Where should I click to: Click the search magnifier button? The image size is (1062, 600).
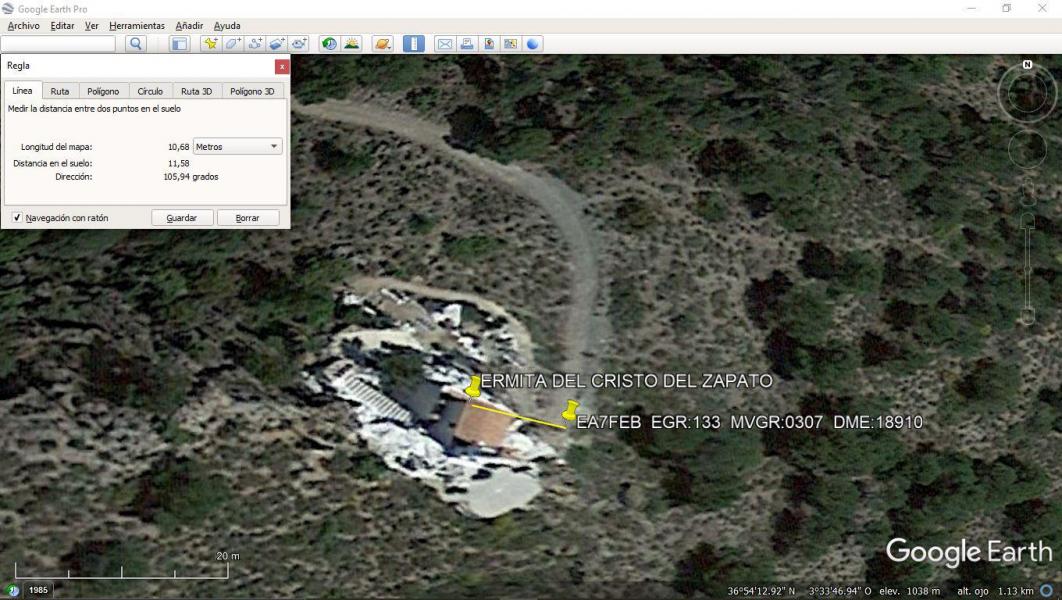click(136, 44)
